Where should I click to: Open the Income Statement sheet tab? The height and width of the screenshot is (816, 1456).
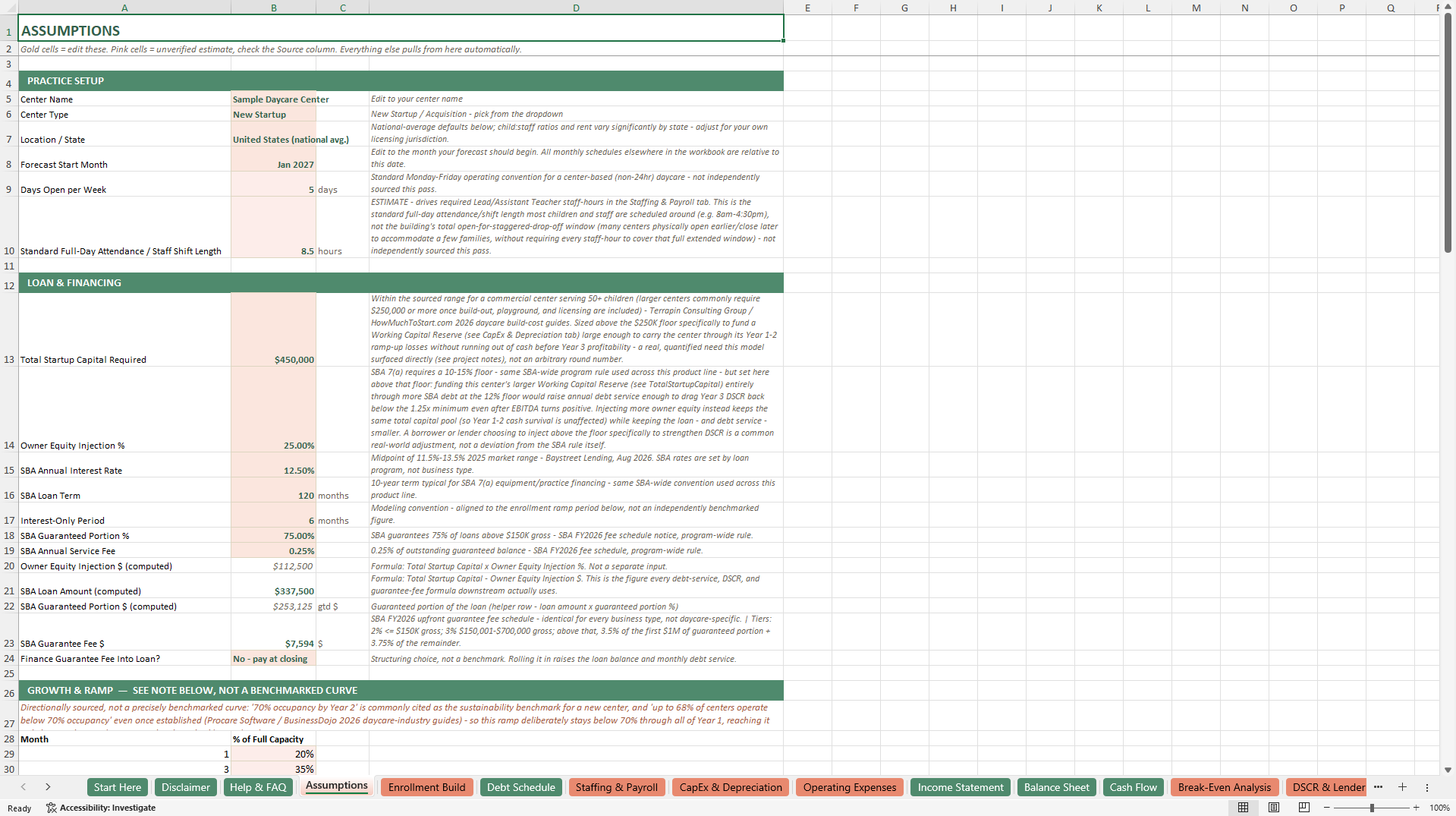pos(961,787)
